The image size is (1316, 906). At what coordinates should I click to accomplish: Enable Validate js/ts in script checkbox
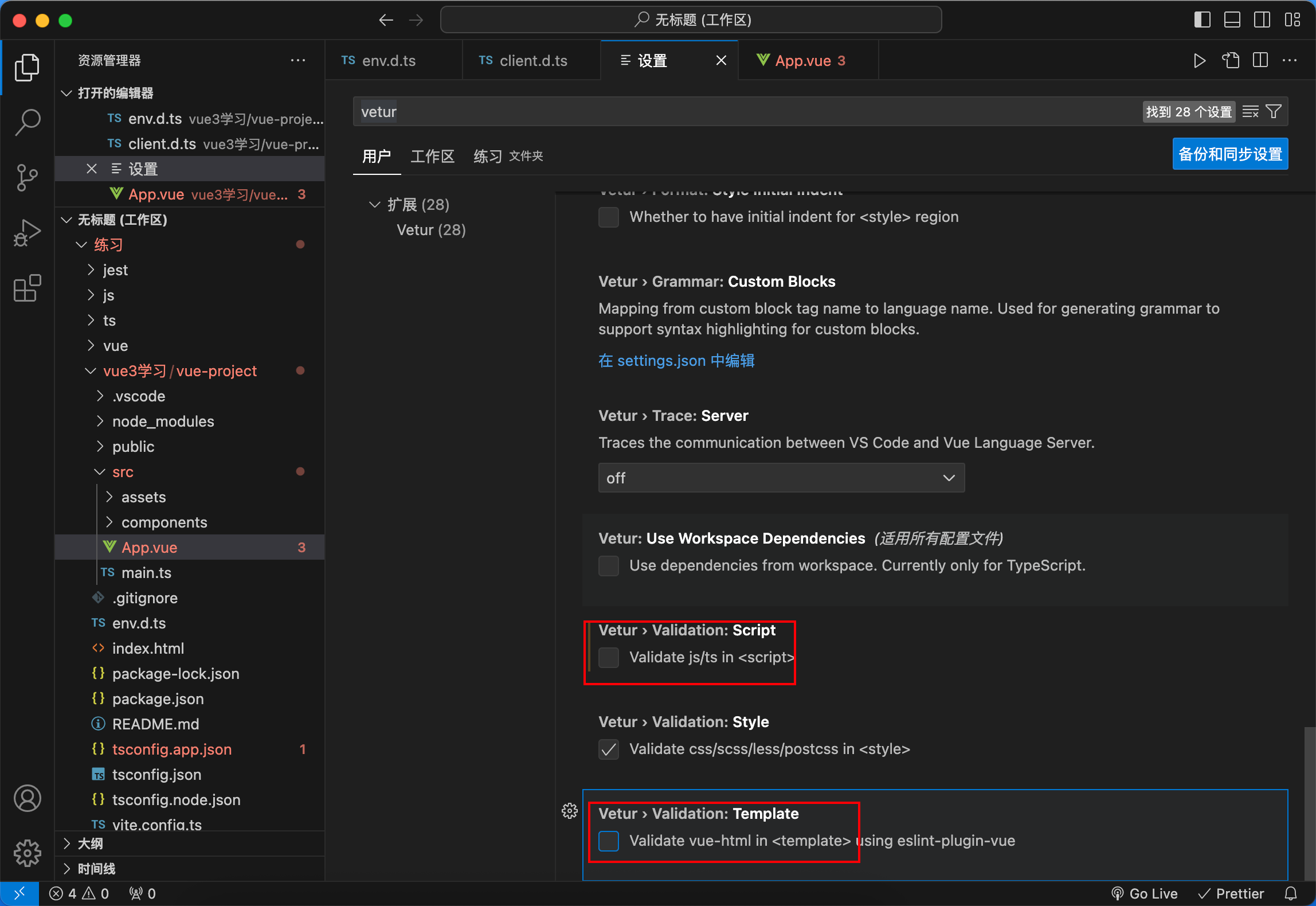[x=609, y=657]
